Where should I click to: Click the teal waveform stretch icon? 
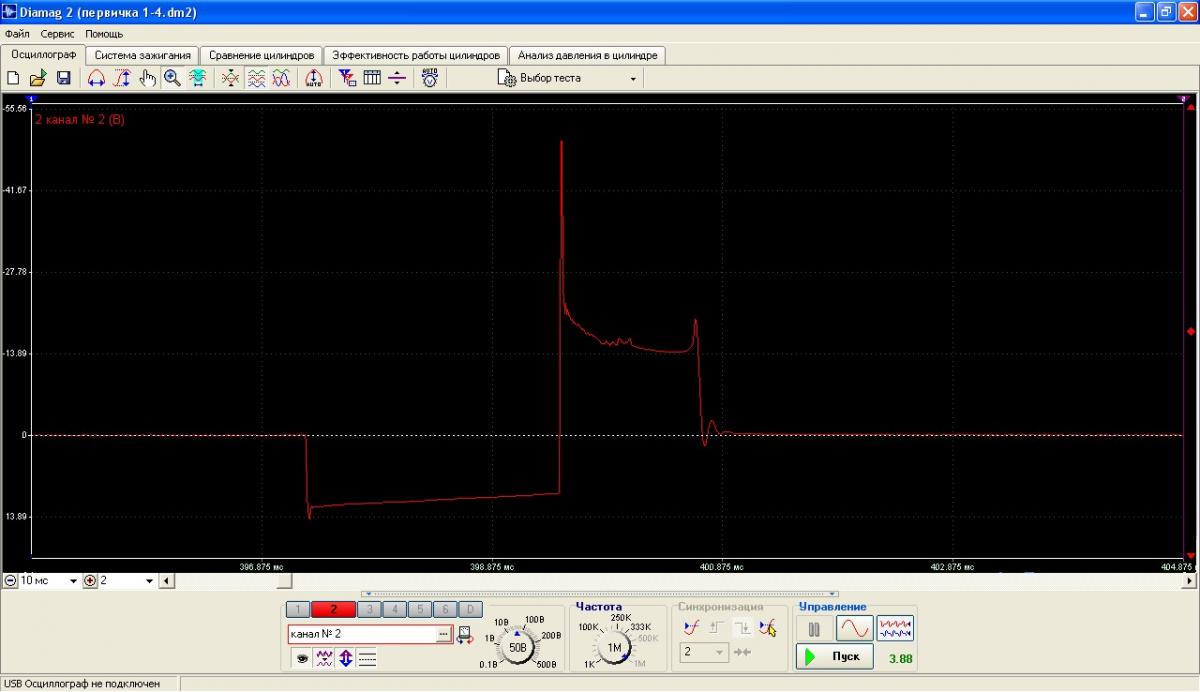(197, 78)
